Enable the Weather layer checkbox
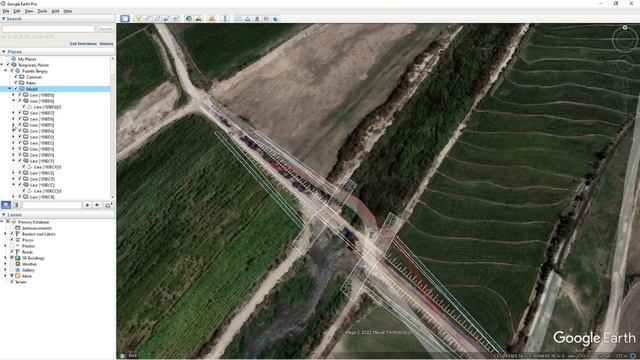Image resolution: width=640 pixels, height=360 pixels. coord(12,264)
